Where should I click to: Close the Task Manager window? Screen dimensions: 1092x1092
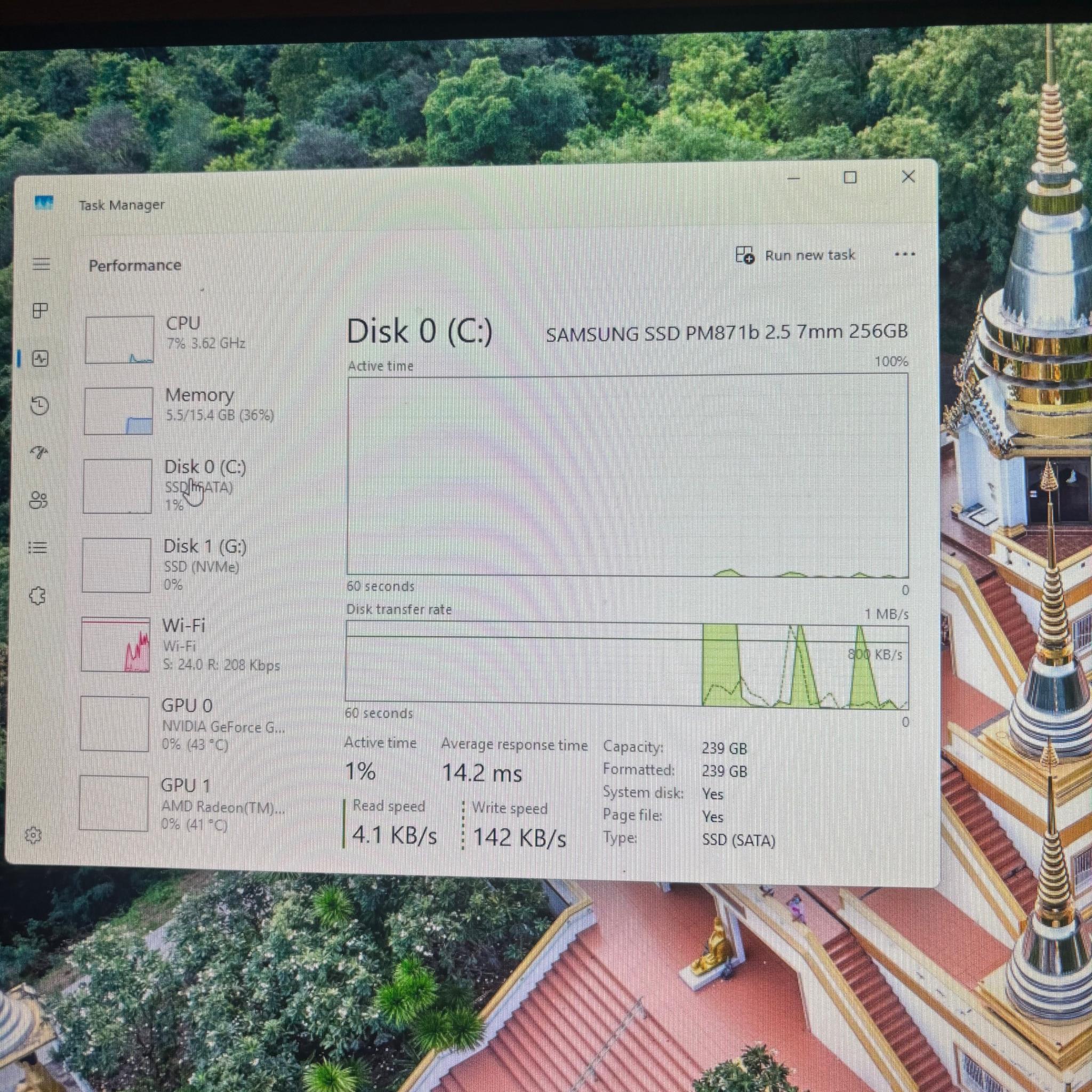(908, 176)
